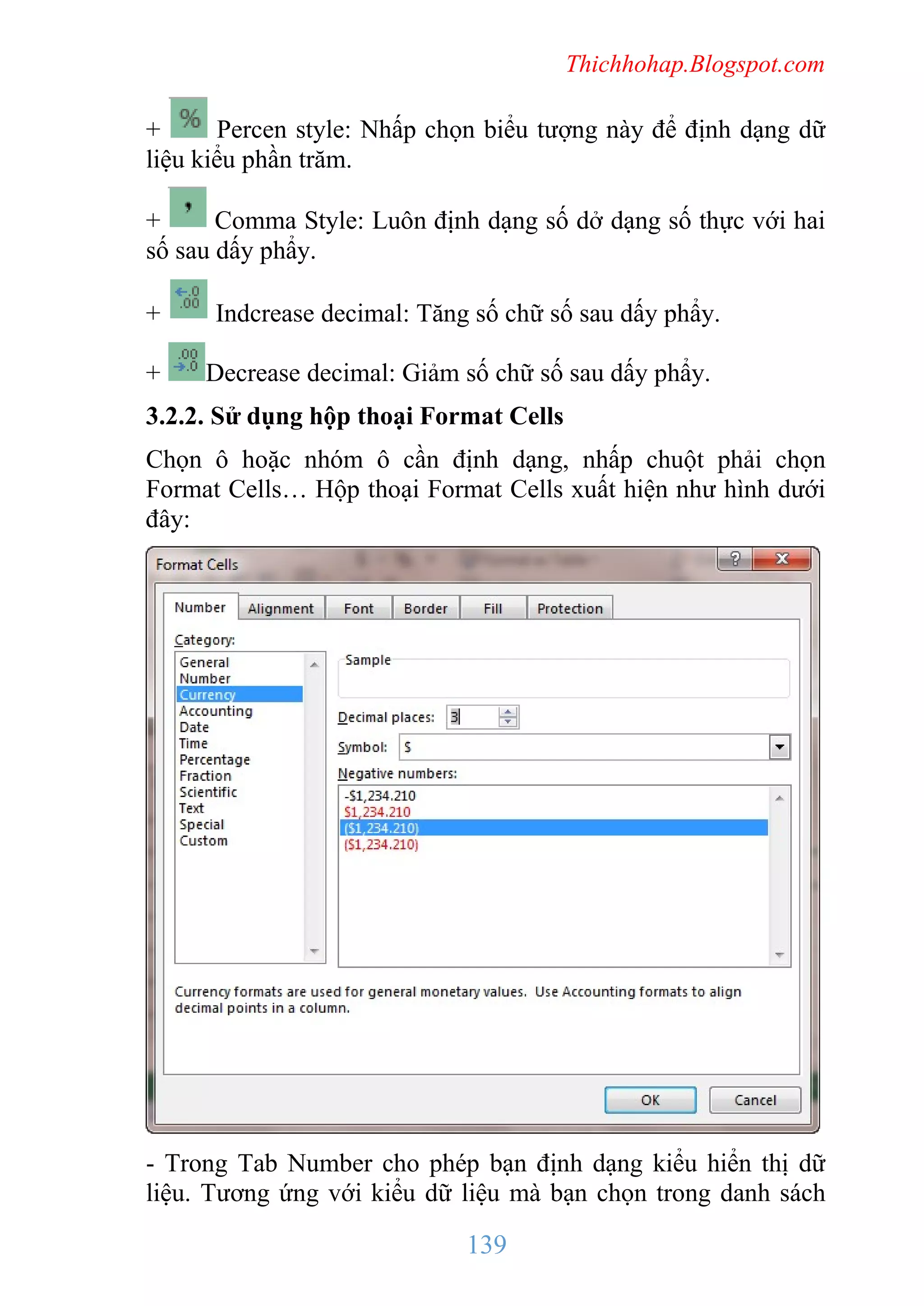Click the Percent style icon
This screenshot has height=1306, width=924.
(188, 118)
